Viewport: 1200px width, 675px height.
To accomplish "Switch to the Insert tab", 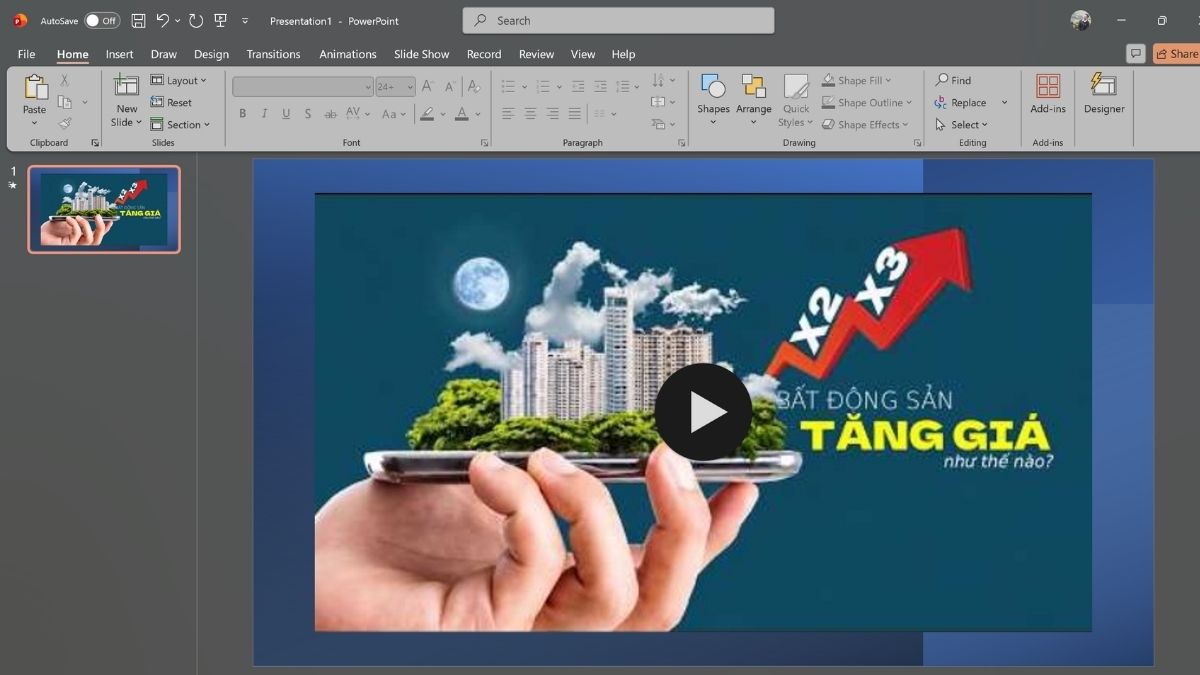I will 119,54.
